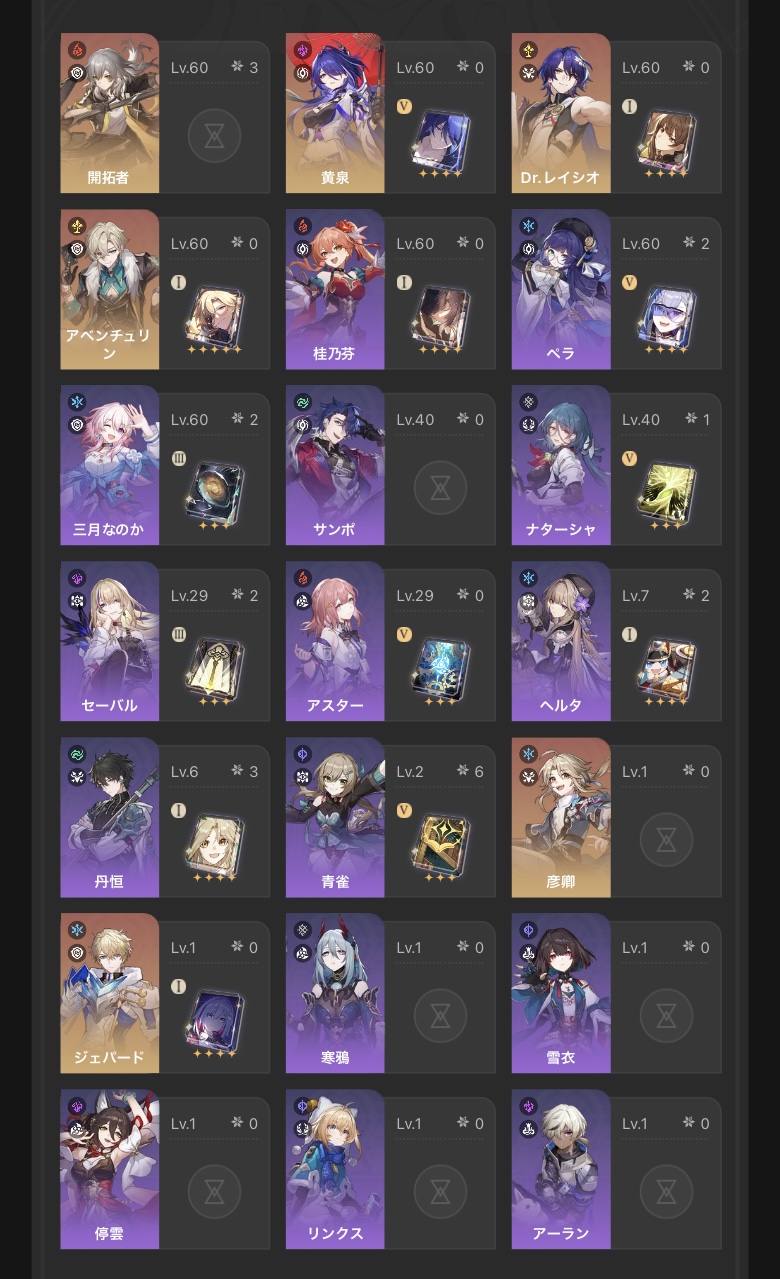This screenshot has width=780, height=1279.
Task: Open the 桂乃芬 character card
Action: point(335,289)
